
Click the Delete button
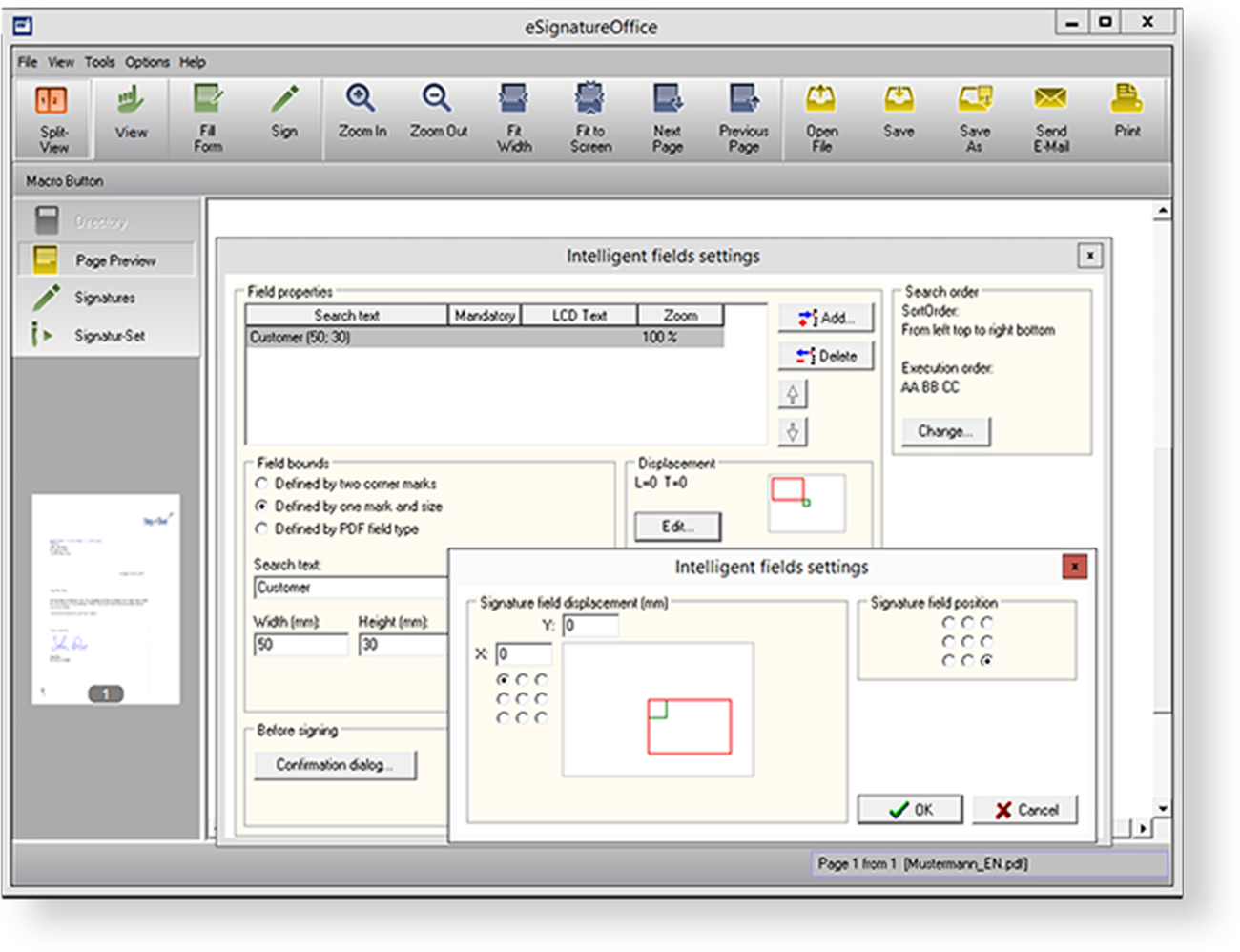pos(826,356)
